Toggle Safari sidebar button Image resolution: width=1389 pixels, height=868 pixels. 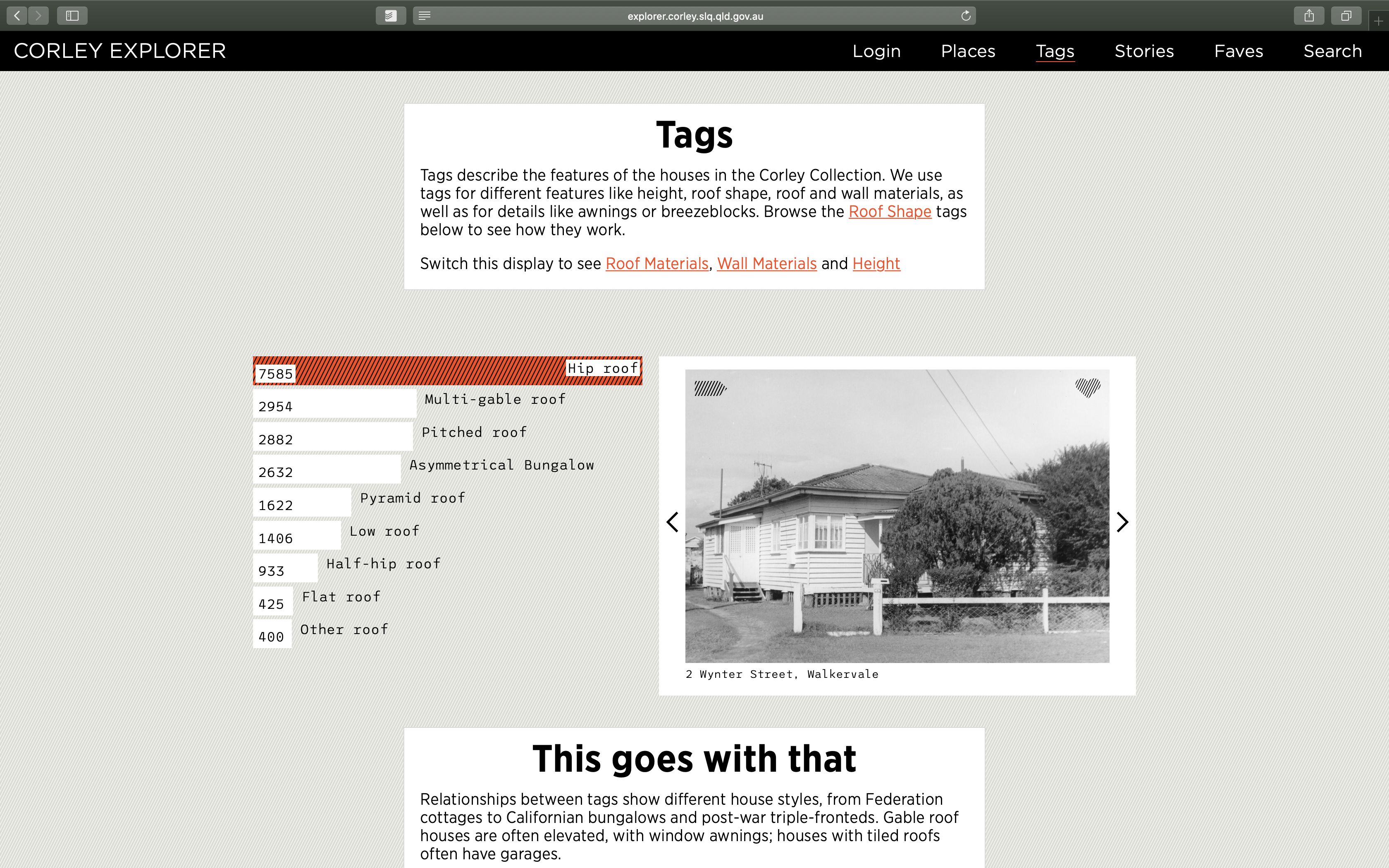(72, 16)
